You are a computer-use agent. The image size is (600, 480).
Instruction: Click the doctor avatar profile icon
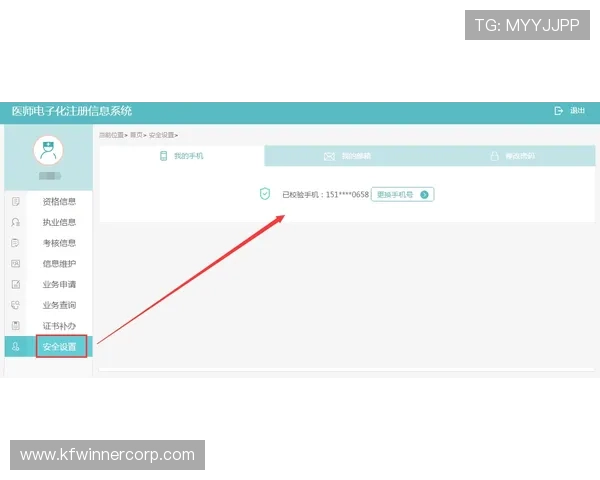(47, 151)
